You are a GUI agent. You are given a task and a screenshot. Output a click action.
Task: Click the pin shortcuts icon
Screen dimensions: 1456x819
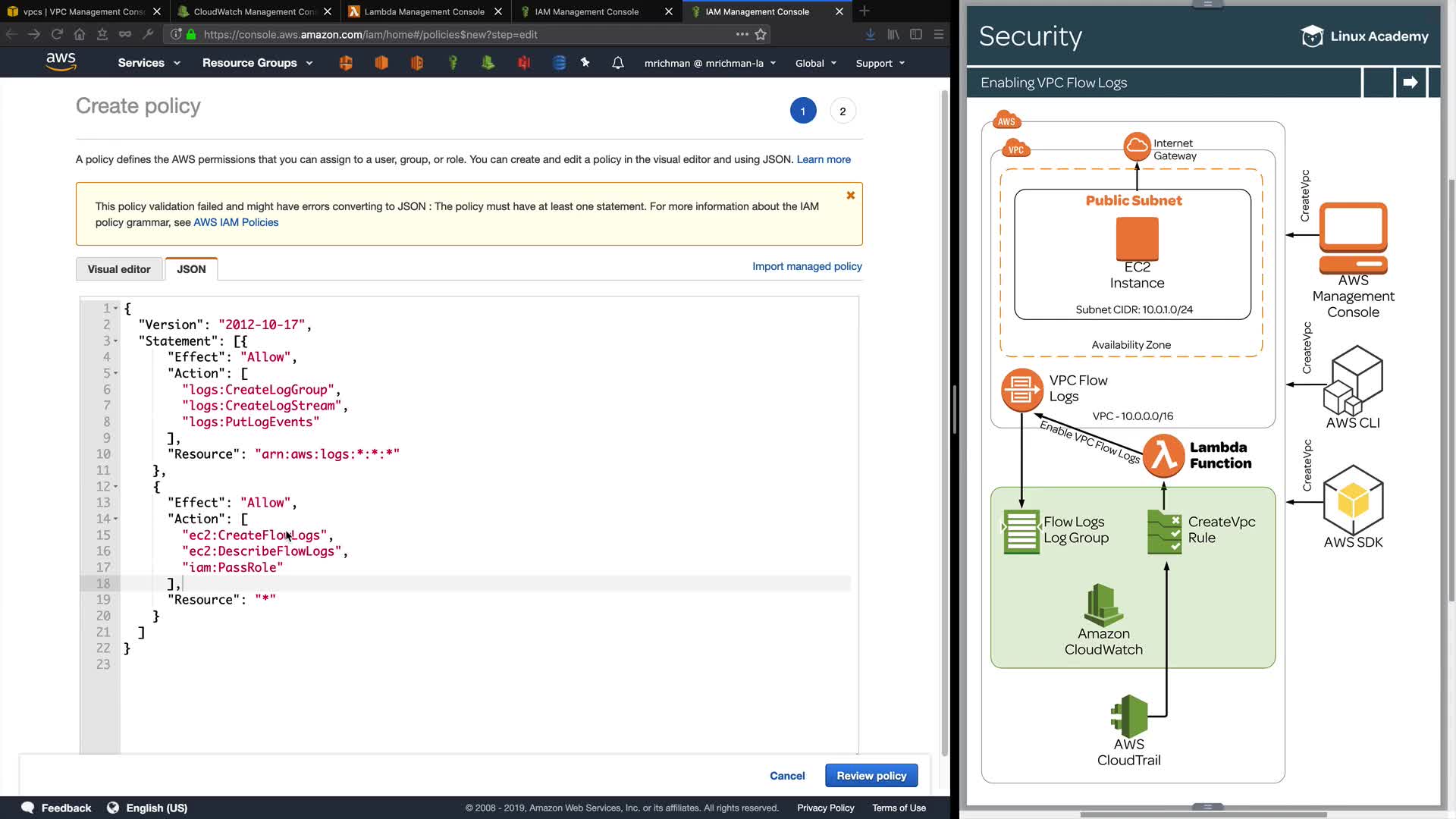585,63
